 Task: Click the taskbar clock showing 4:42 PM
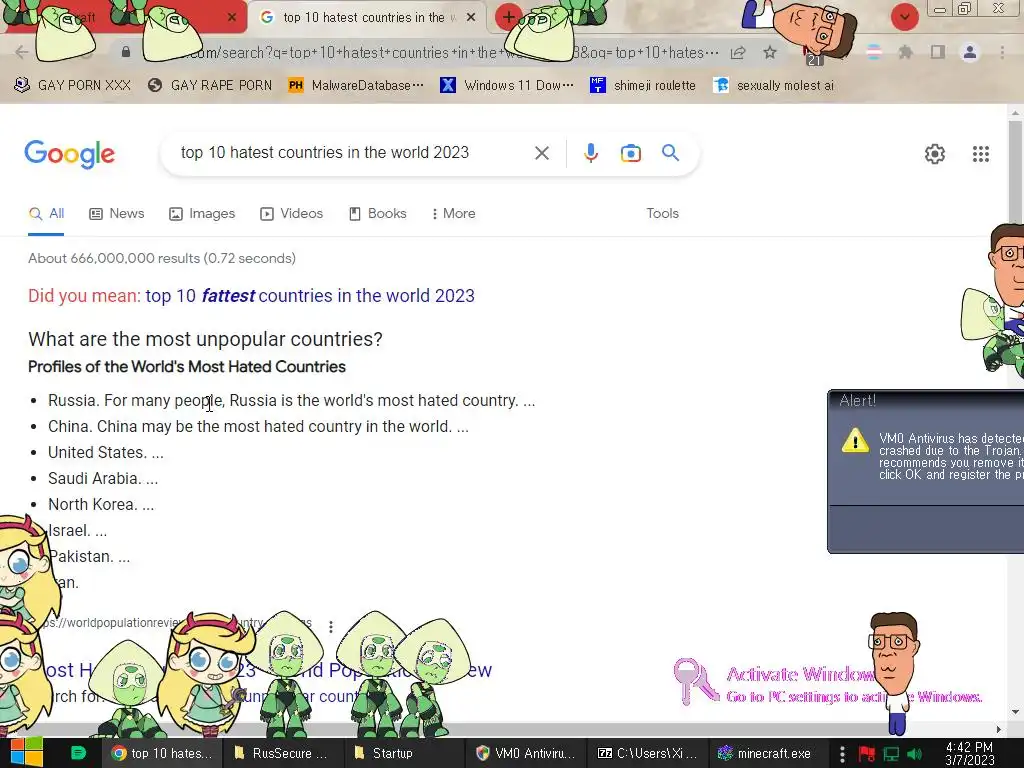pos(969,754)
